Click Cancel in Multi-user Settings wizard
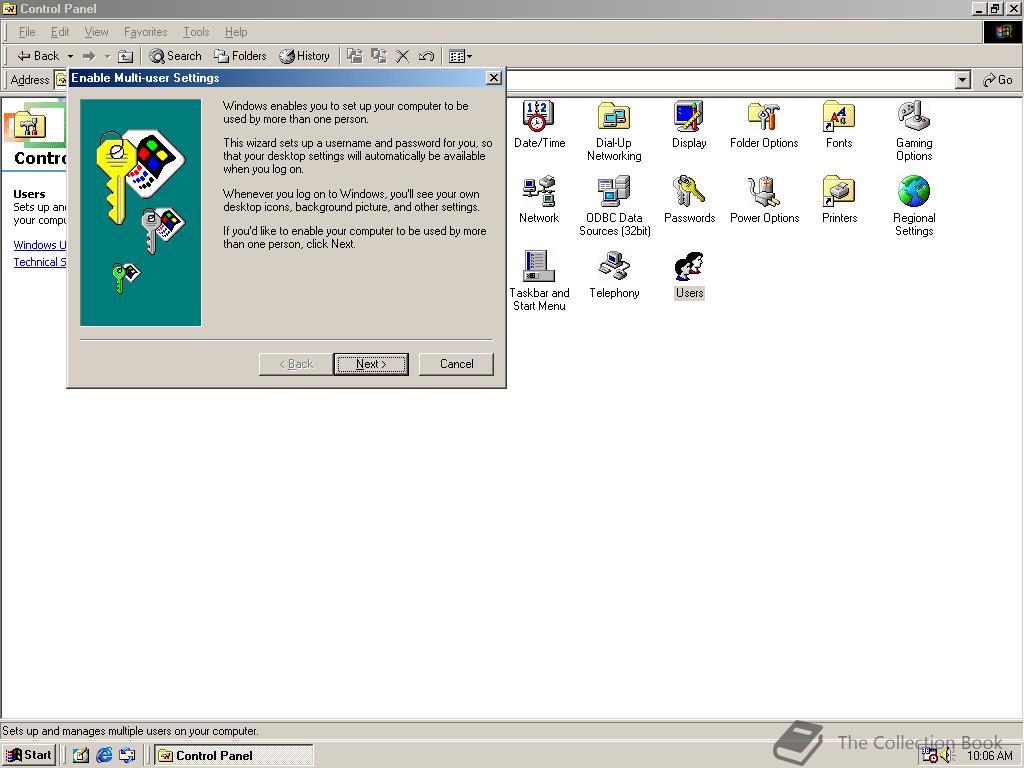The image size is (1024, 768). [x=456, y=364]
